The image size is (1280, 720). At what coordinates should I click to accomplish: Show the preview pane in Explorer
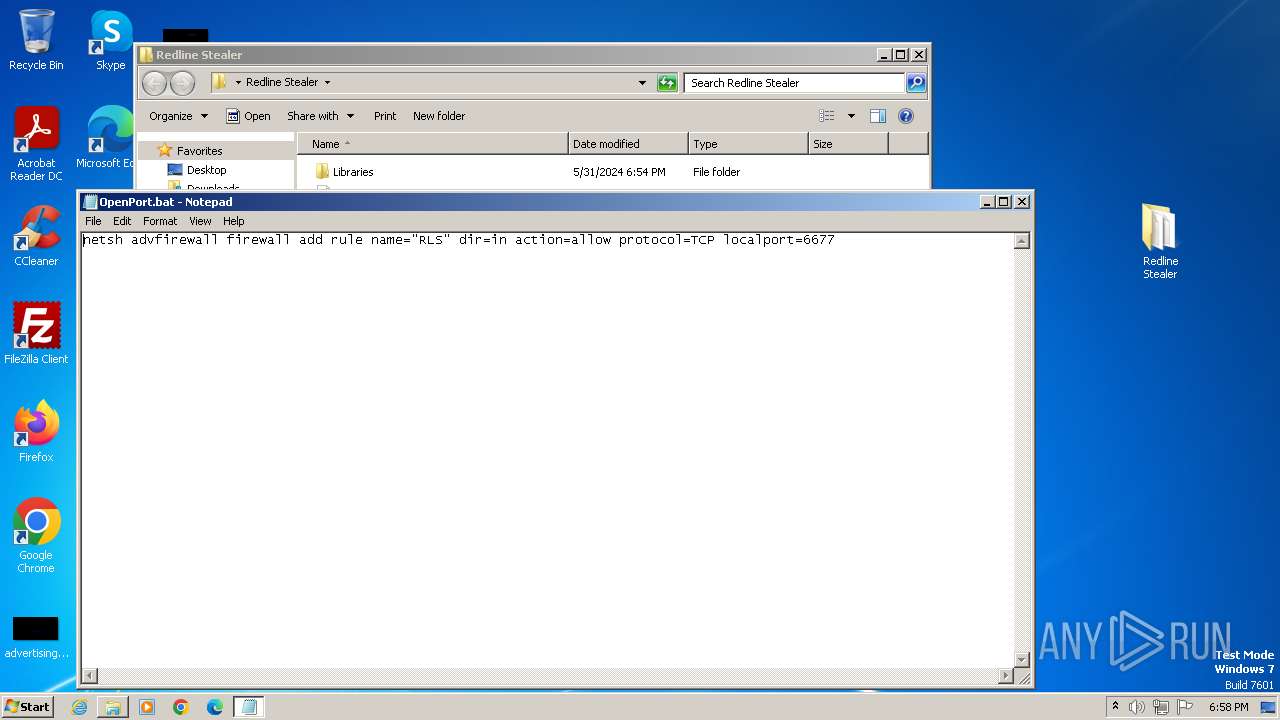pos(878,116)
